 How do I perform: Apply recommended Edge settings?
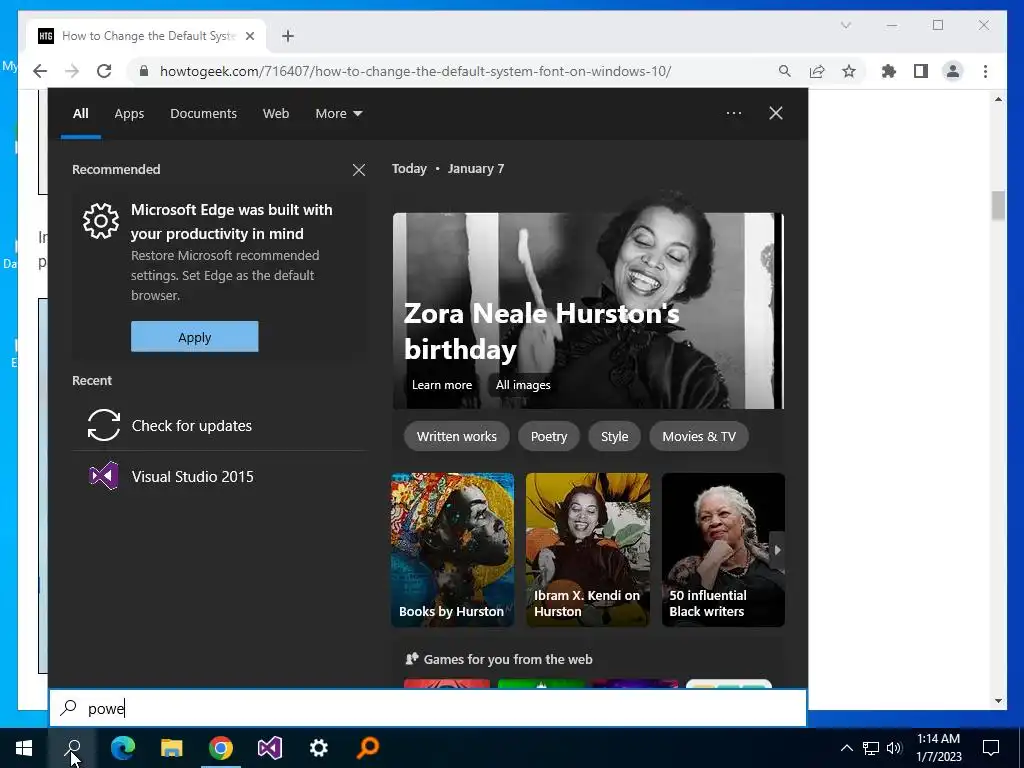(195, 337)
